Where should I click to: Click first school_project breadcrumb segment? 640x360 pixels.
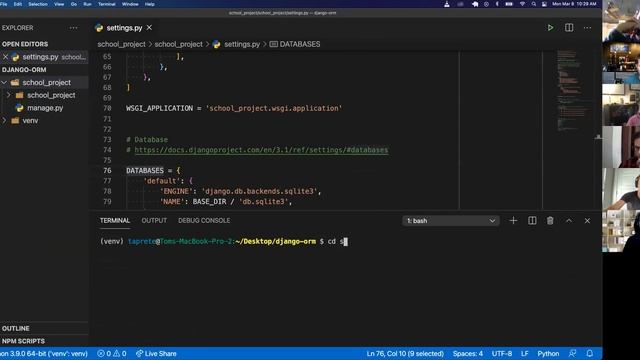pos(121,44)
